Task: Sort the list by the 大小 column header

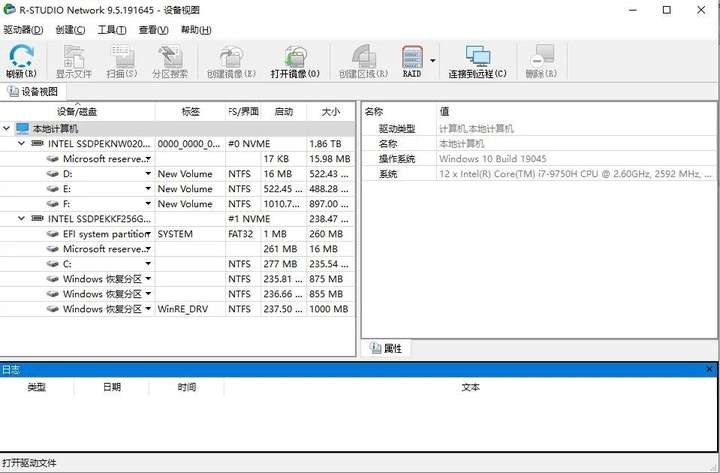Action: [329, 111]
